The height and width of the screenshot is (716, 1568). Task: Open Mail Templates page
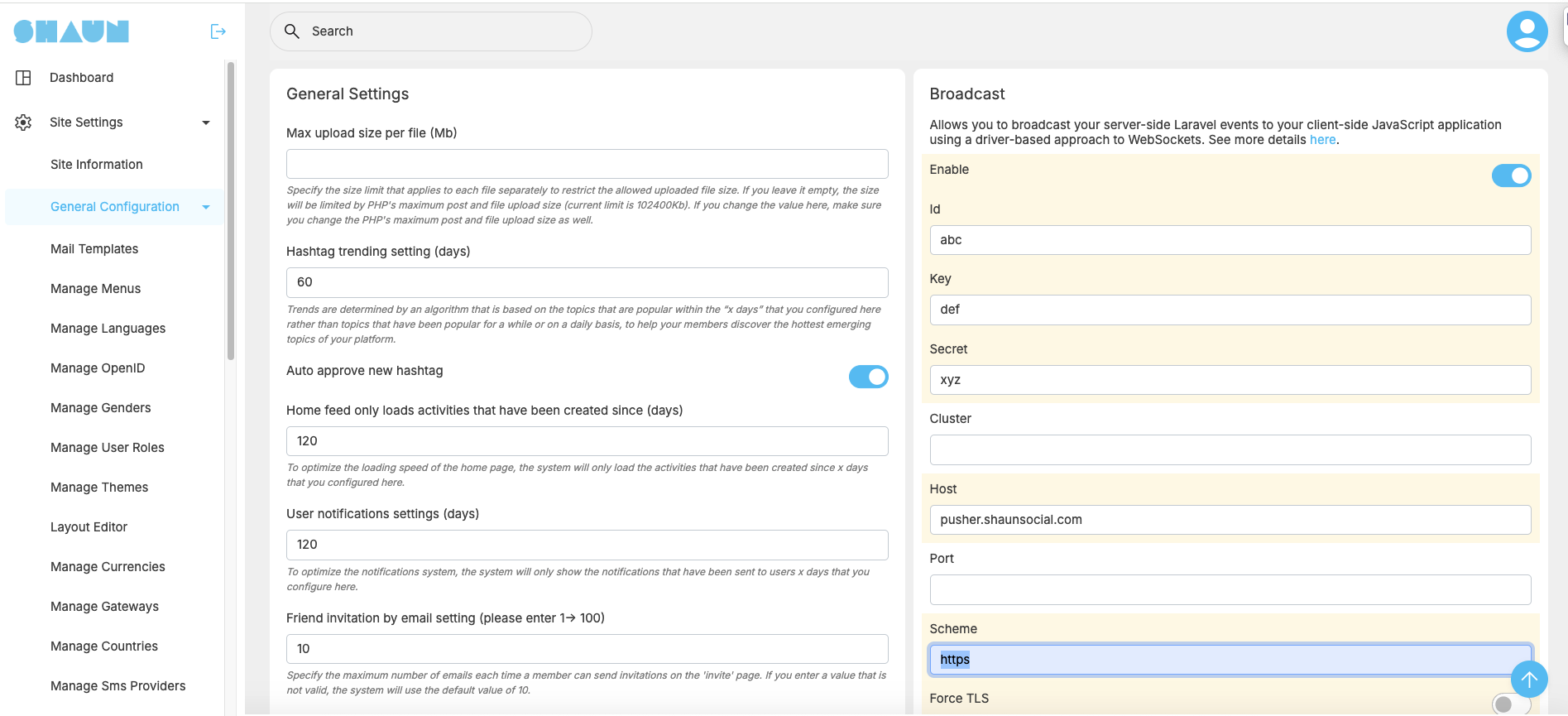(x=94, y=249)
